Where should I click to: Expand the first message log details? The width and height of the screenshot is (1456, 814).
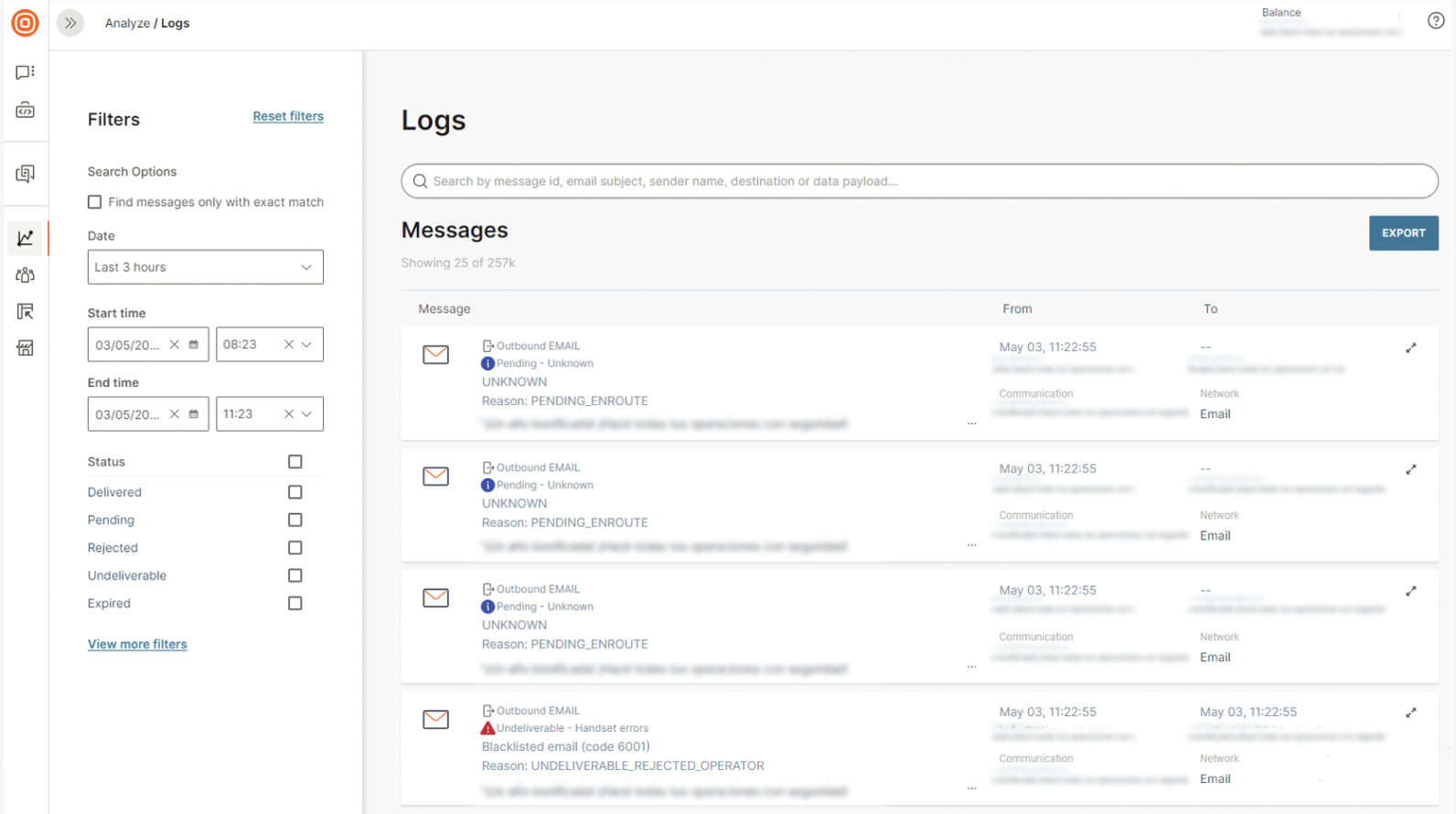pyautogui.click(x=1411, y=348)
